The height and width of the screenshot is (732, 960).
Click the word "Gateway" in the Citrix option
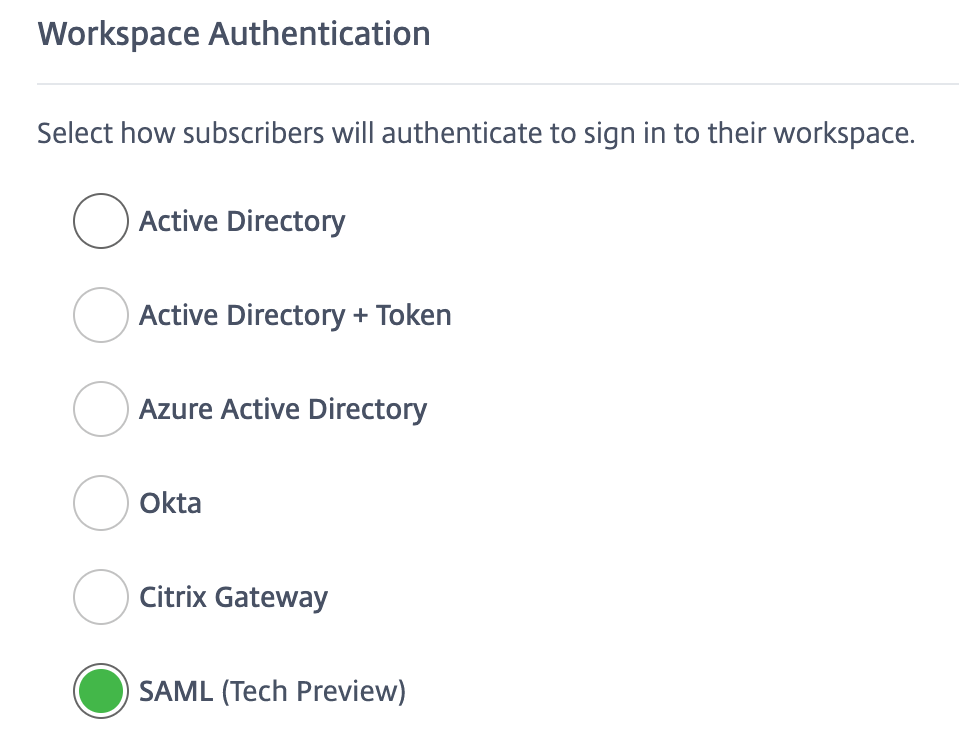tap(271, 597)
